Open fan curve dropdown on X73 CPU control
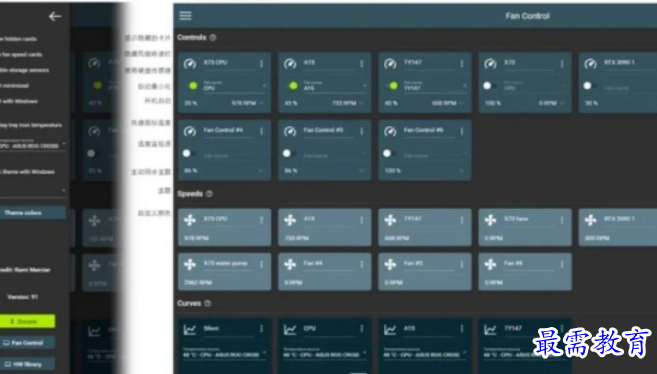Image resolution: width=657 pixels, height=374 pixels. [235, 86]
